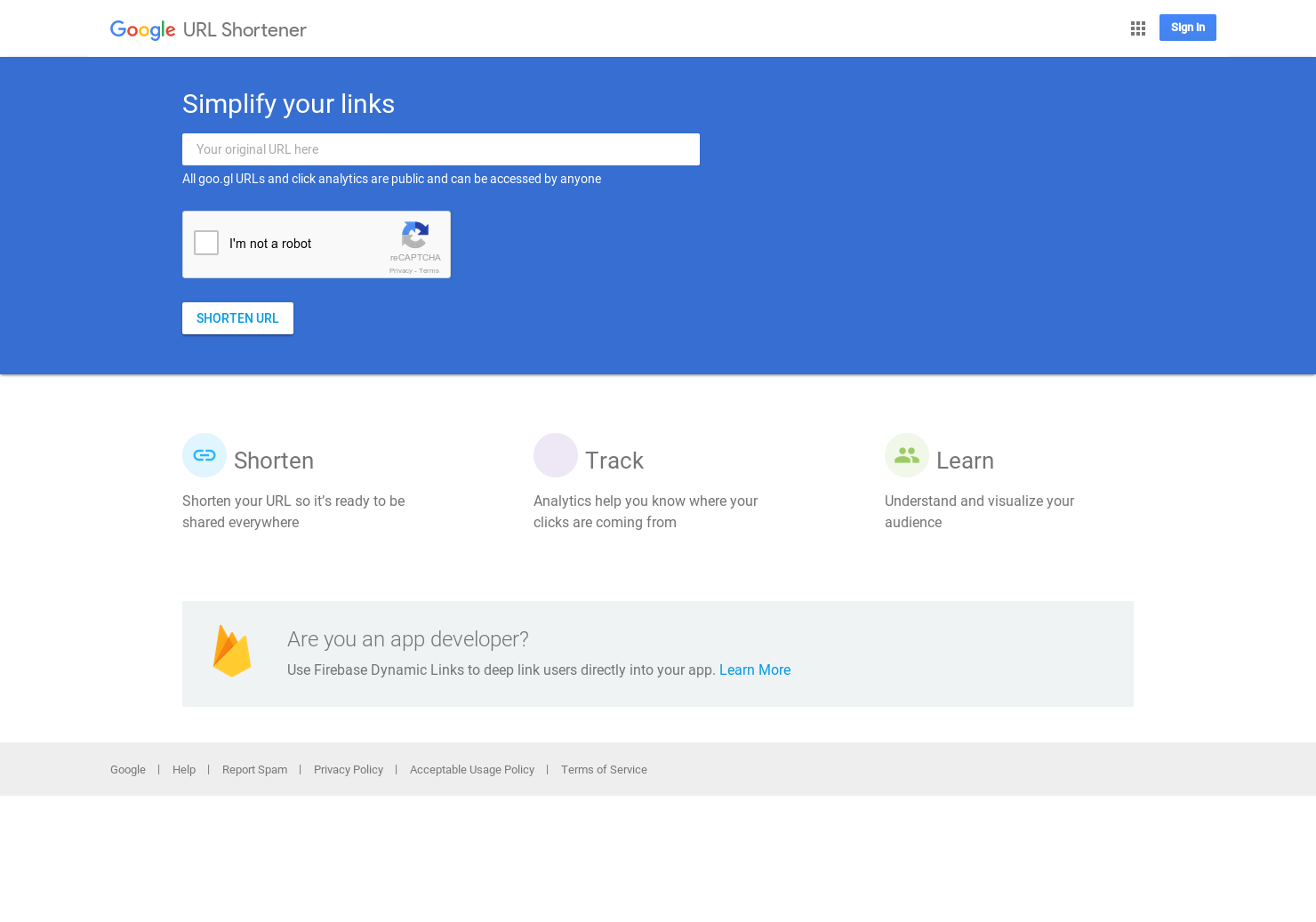Screen dimensions: 1316x922
Task: Open reCAPTCHA Terms link
Action: coord(429,271)
